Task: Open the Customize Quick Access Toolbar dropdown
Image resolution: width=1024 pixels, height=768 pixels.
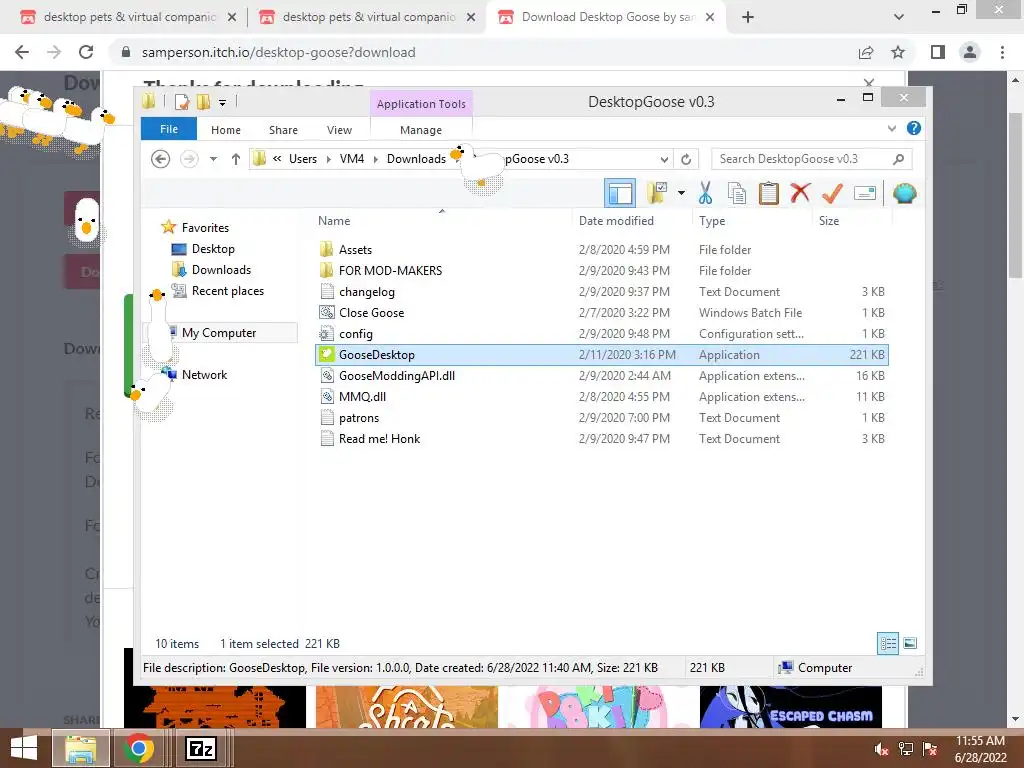Action: [223, 103]
